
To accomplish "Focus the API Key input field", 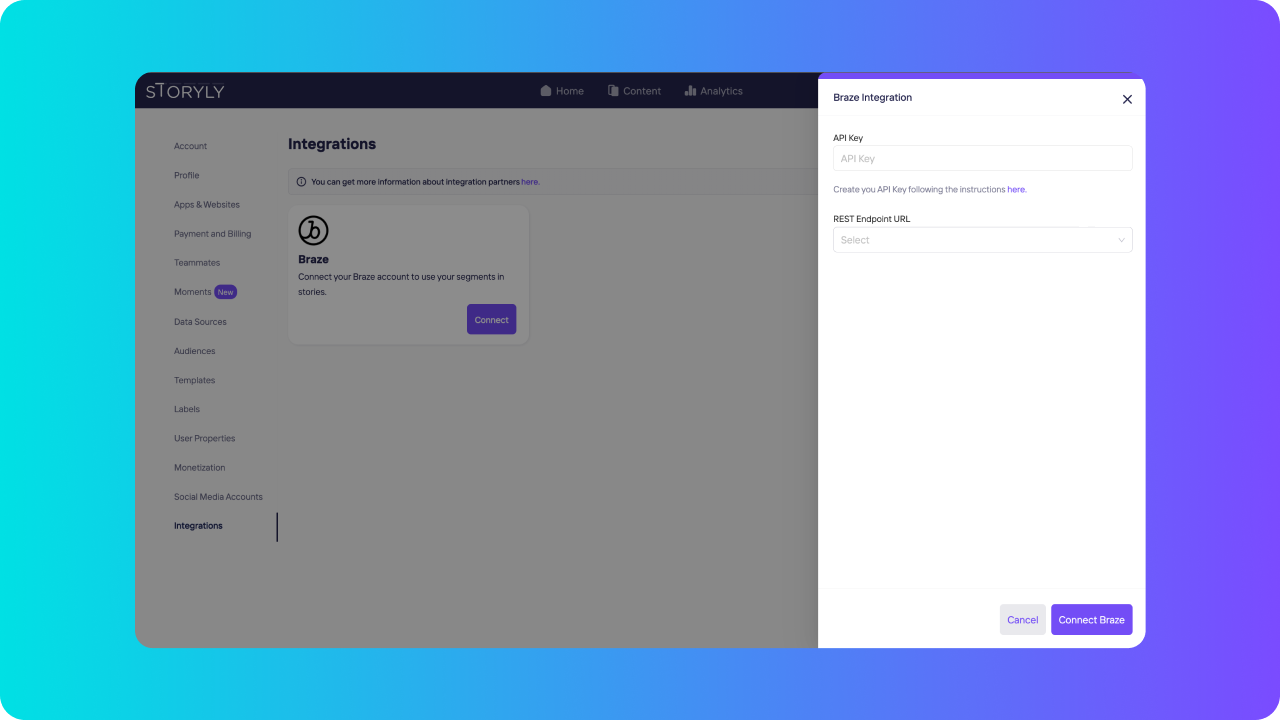I will coord(982,158).
